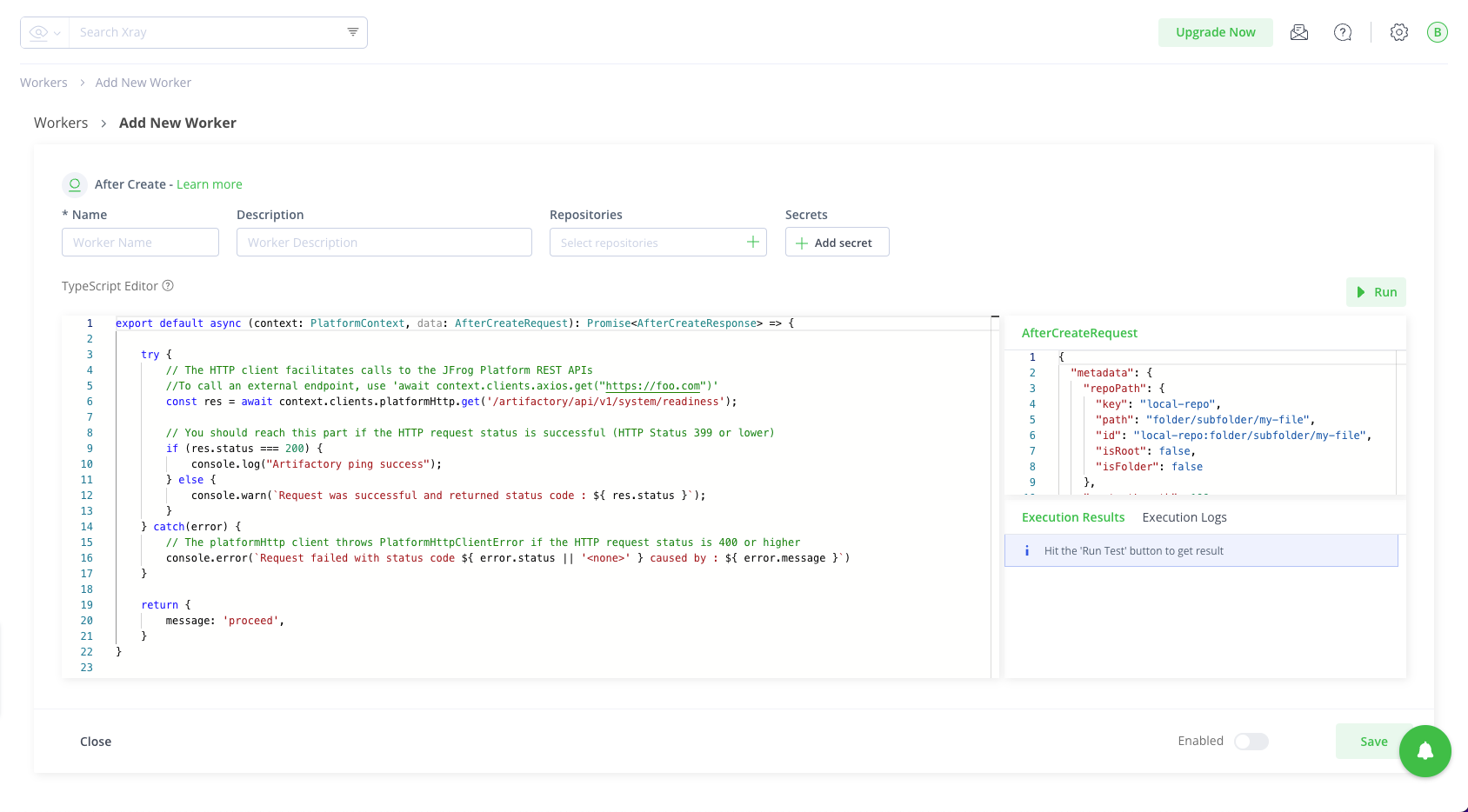The height and width of the screenshot is (812, 1468).
Task: Open the help question mark icon
Action: [1343, 32]
